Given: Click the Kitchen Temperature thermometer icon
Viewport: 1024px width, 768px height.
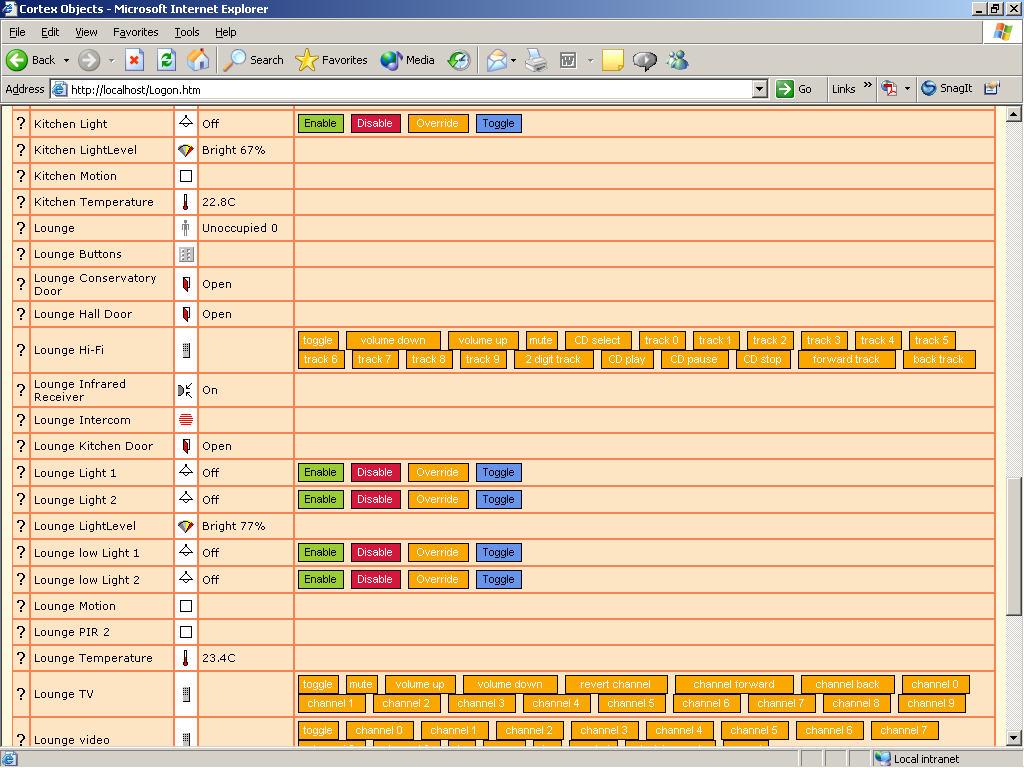Looking at the screenshot, I should click(x=186, y=202).
